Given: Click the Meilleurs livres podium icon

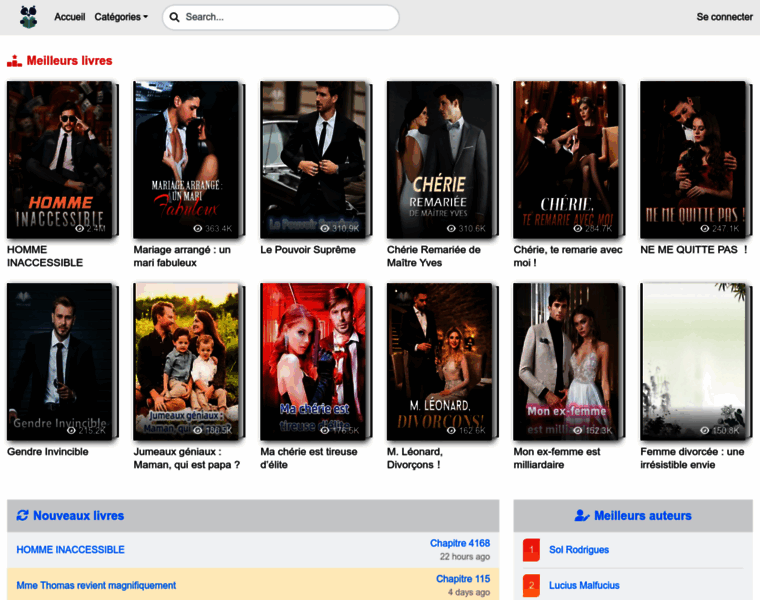Looking at the screenshot, I should pos(14,61).
